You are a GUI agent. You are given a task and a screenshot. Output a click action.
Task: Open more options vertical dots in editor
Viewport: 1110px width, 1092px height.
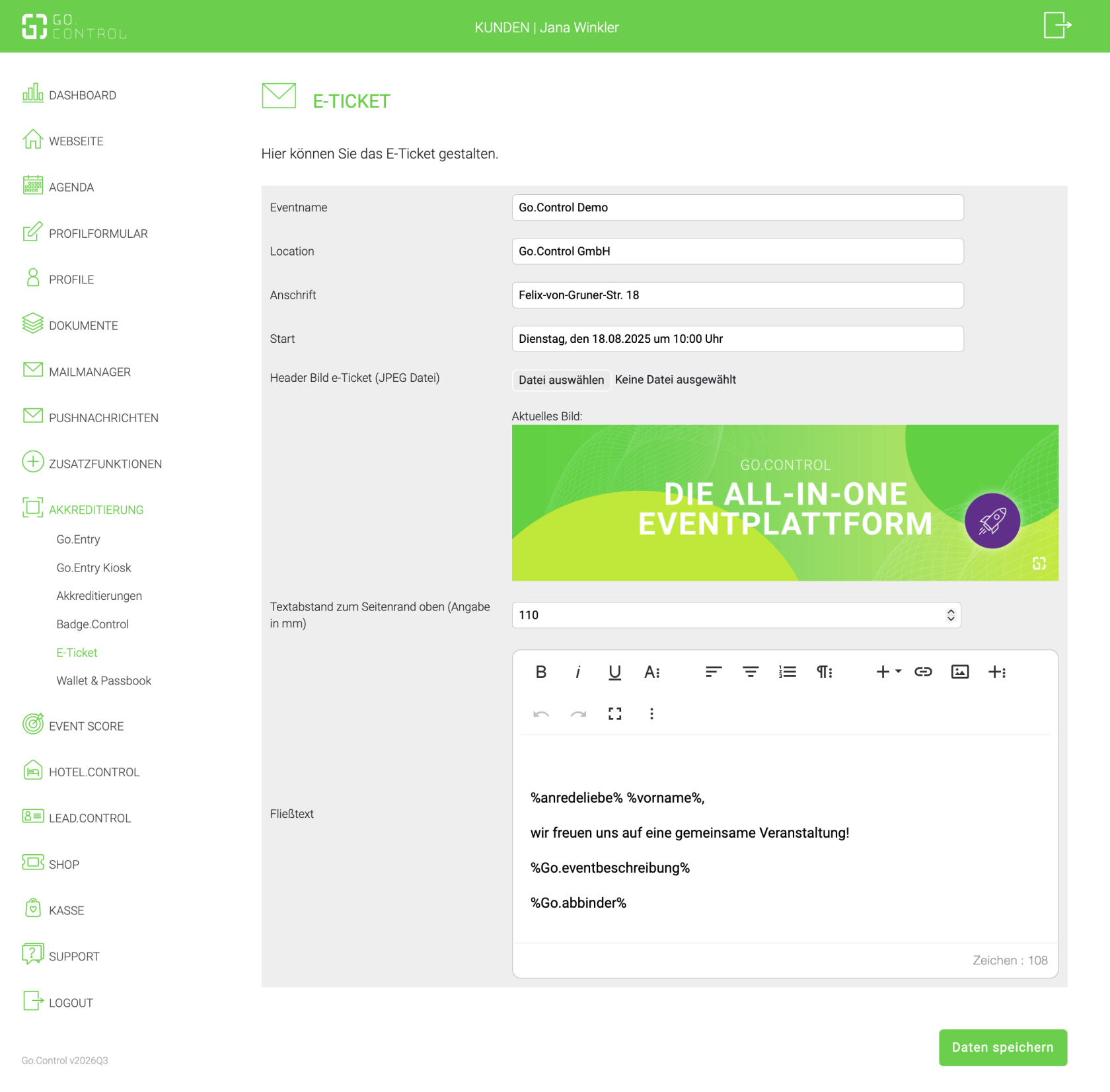pyautogui.click(x=652, y=713)
